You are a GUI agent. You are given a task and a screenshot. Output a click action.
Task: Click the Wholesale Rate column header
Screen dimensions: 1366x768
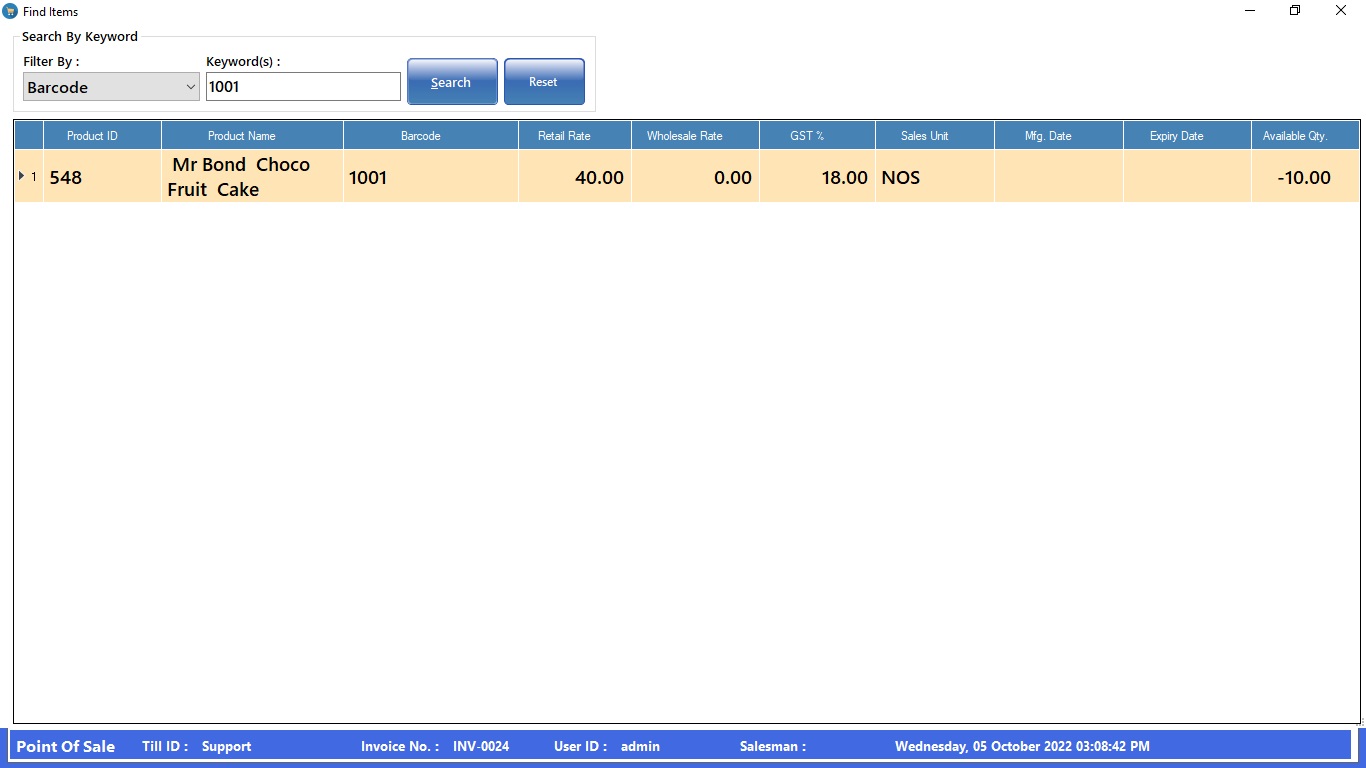[x=684, y=136]
